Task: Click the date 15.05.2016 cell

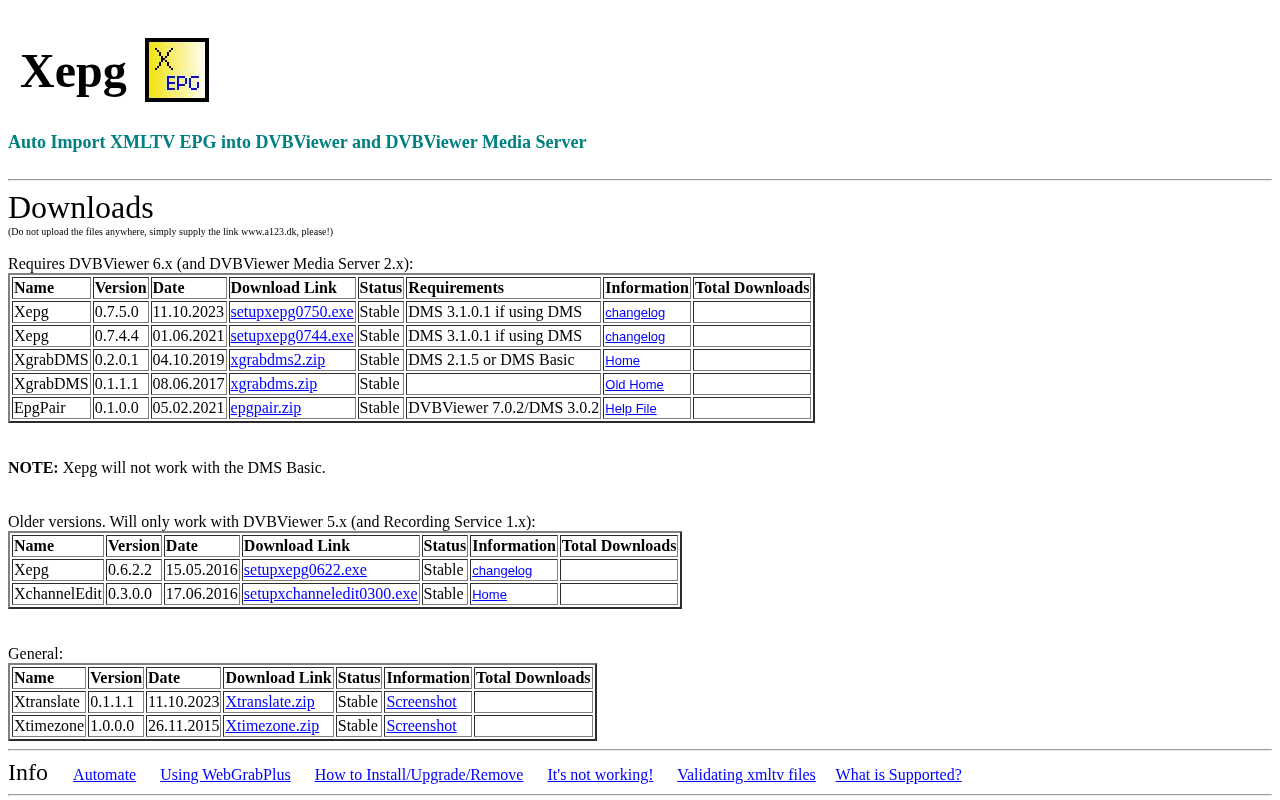Action: (202, 570)
